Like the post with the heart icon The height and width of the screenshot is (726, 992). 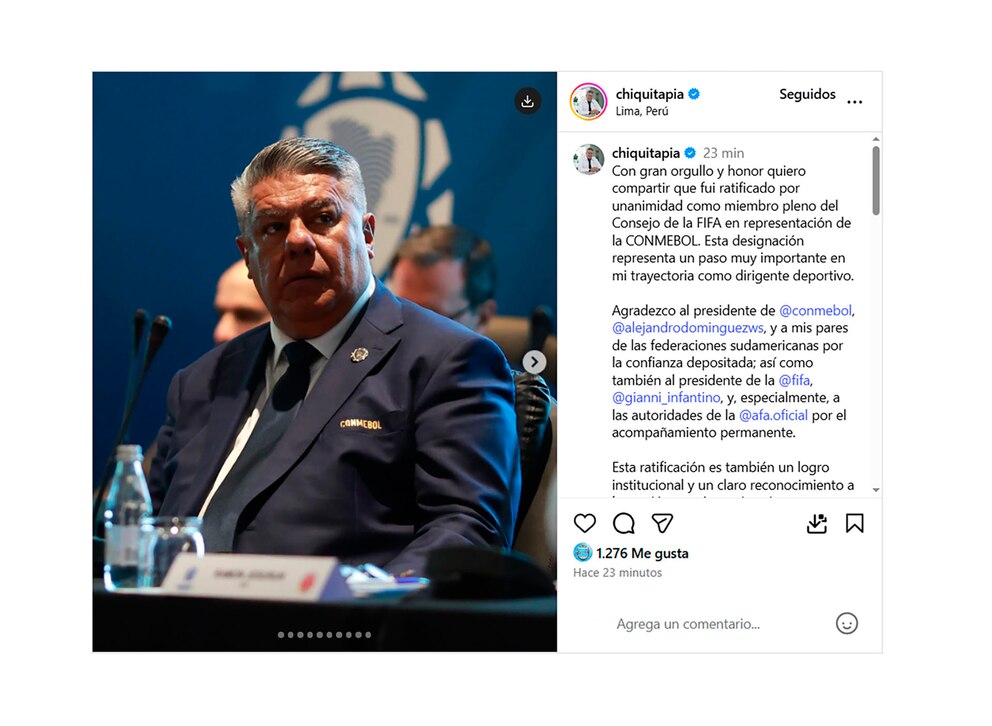(x=585, y=523)
